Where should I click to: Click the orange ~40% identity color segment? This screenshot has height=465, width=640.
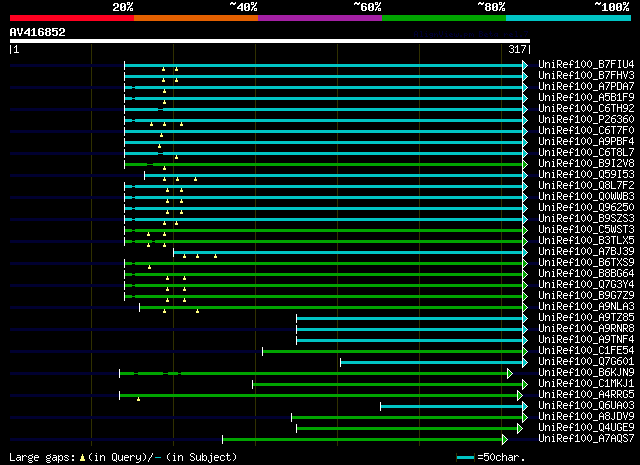(196, 18)
